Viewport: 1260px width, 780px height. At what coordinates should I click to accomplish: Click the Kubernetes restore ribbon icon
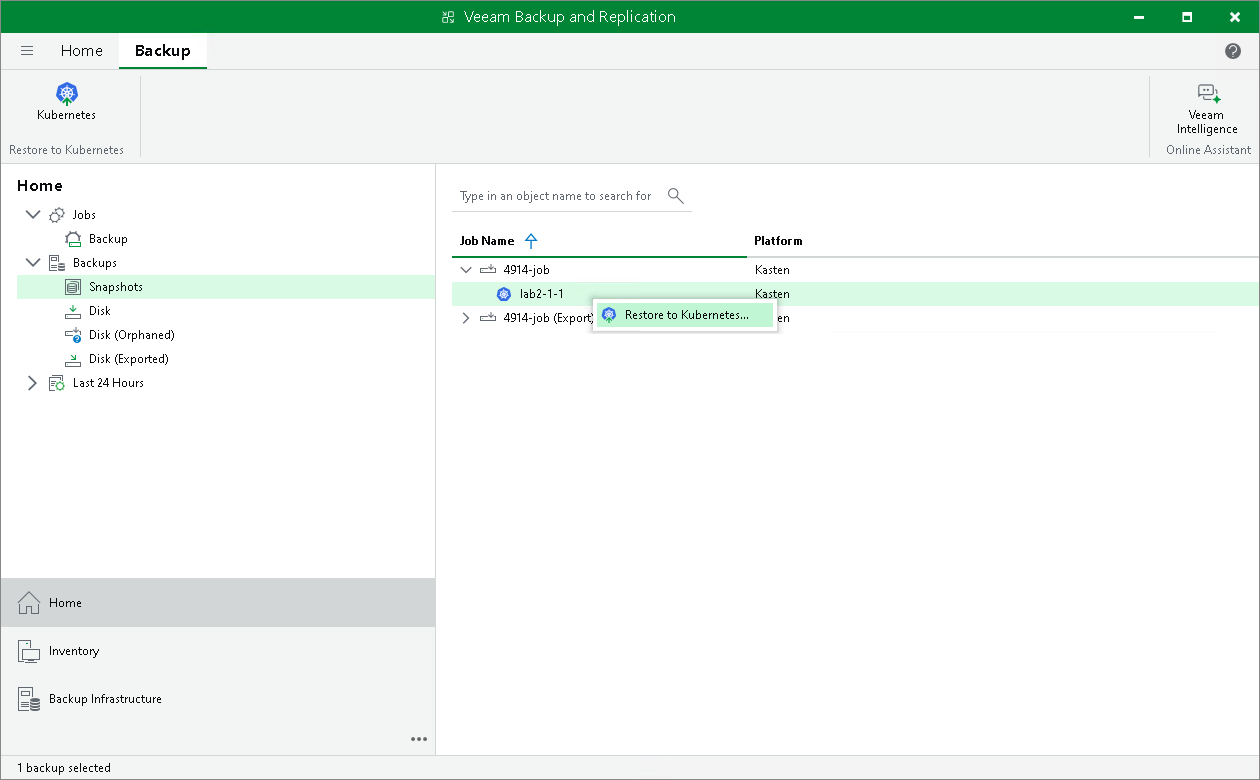(67, 94)
